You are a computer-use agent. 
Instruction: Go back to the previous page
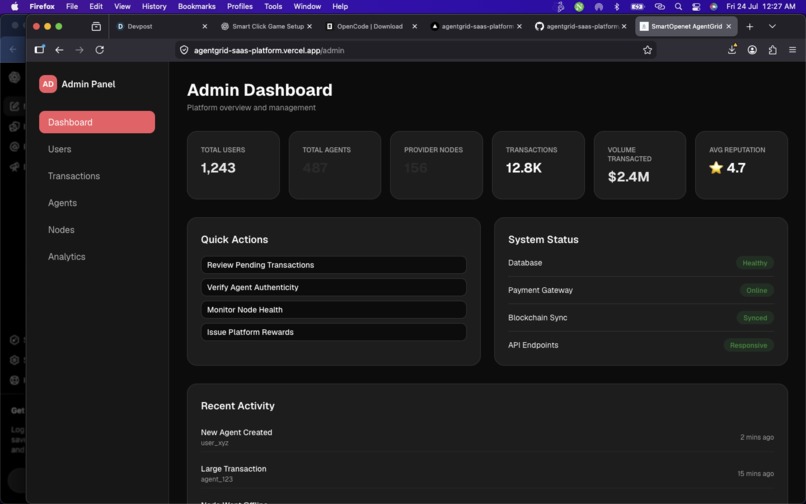coord(59,50)
